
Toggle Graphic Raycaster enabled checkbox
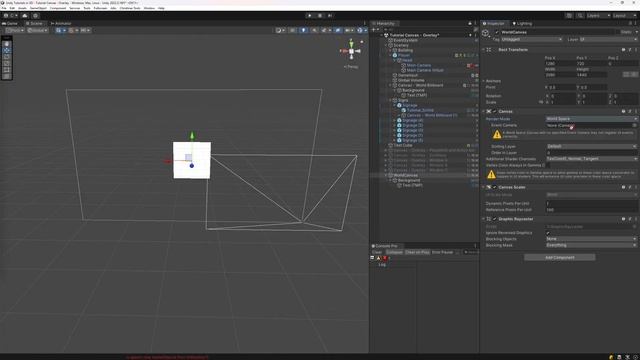coord(495,219)
